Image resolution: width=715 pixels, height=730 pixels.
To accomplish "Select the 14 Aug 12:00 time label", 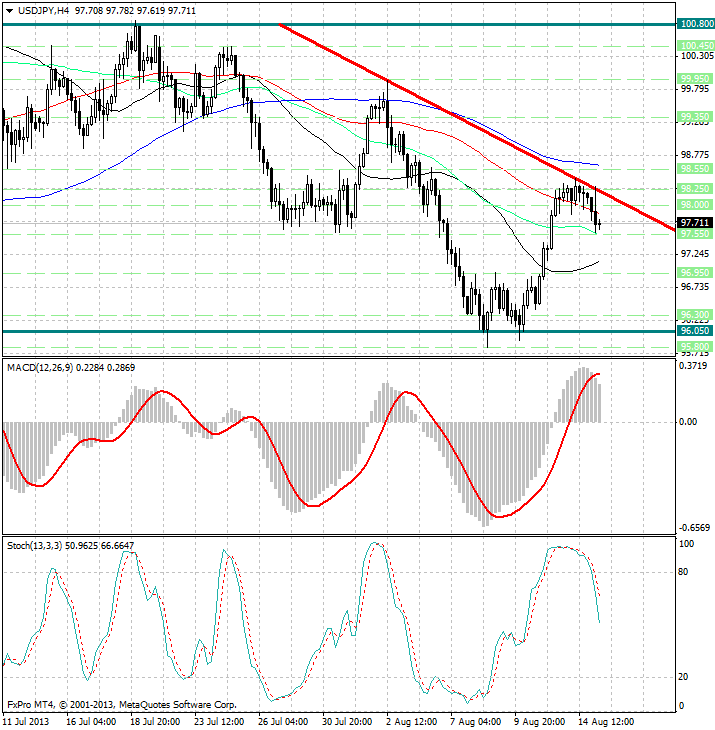I will (606, 722).
